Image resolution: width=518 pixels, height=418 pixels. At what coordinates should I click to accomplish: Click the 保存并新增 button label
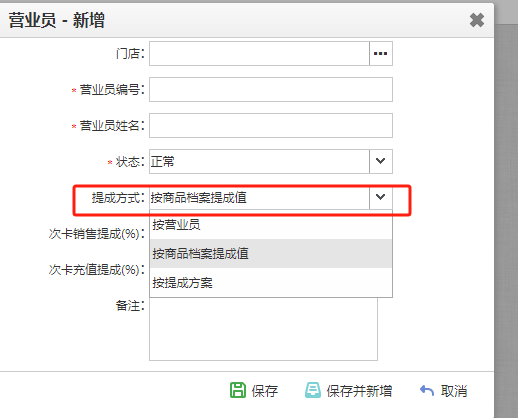[x=359, y=391]
